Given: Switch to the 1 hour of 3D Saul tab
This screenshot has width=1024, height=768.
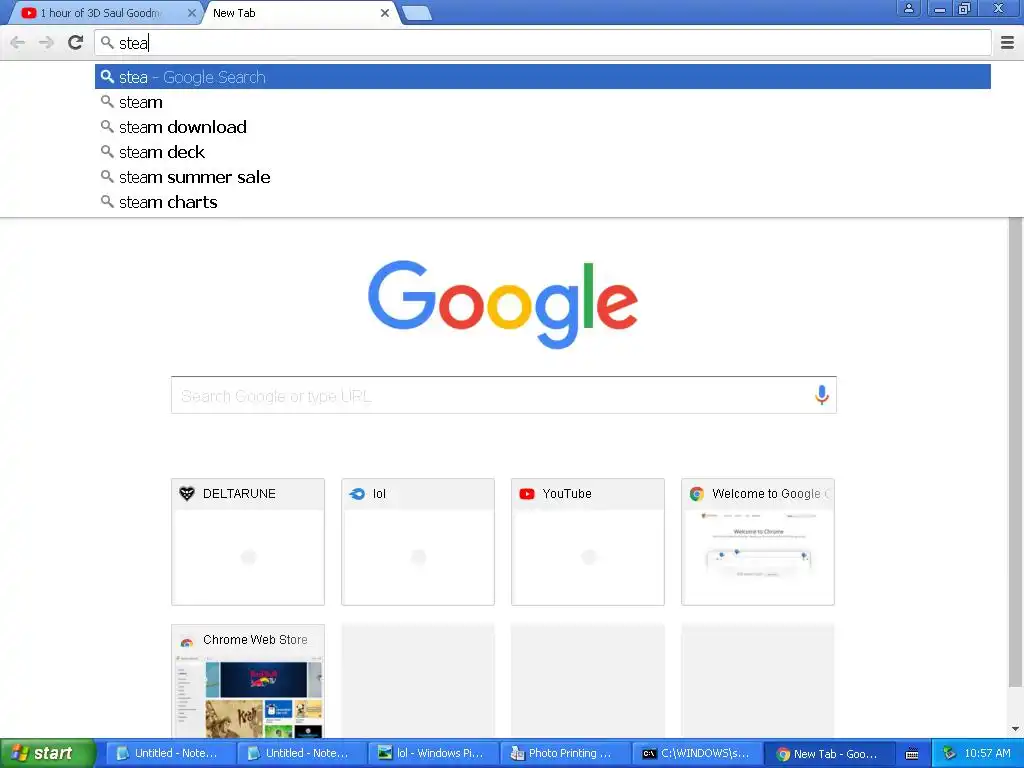Looking at the screenshot, I should coord(104,13).
